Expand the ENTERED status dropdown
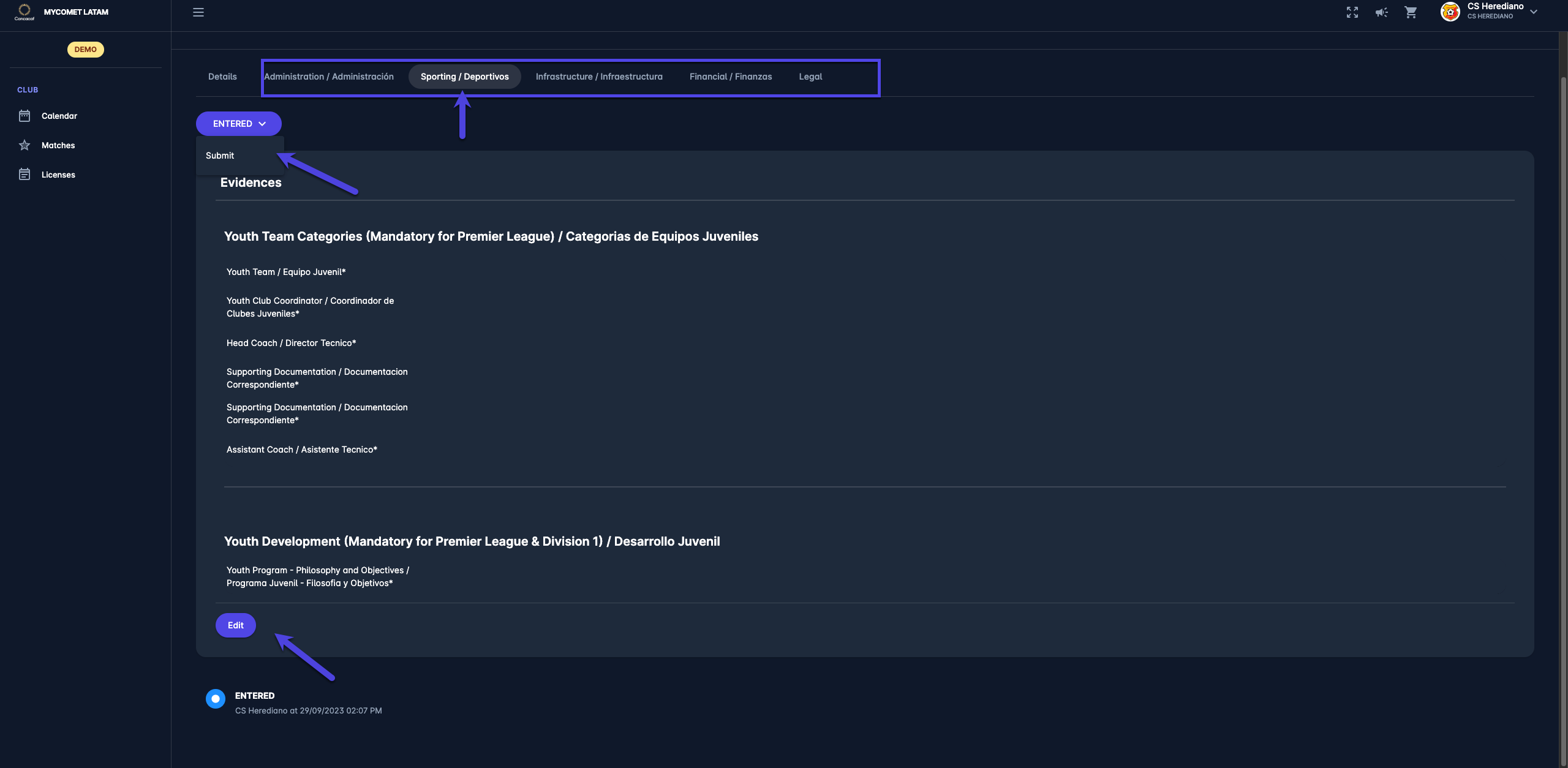Screen dimensions: 1568x768 pyautogui.click(x=238, y=124)
